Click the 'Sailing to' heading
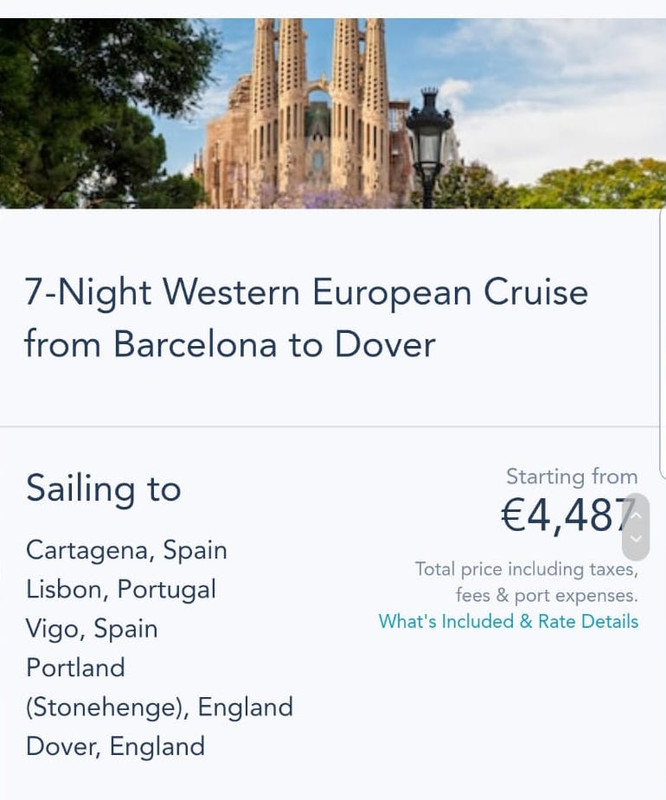 (103, 489)
